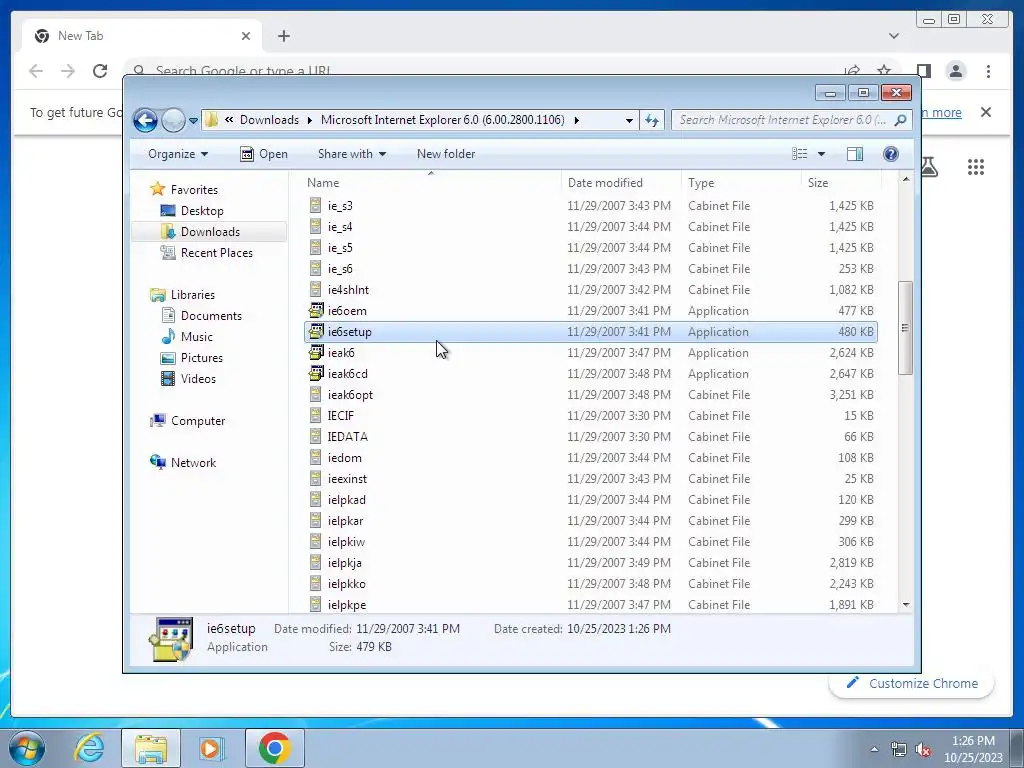Select Favorites in the navigation pane

coord(194,190)
